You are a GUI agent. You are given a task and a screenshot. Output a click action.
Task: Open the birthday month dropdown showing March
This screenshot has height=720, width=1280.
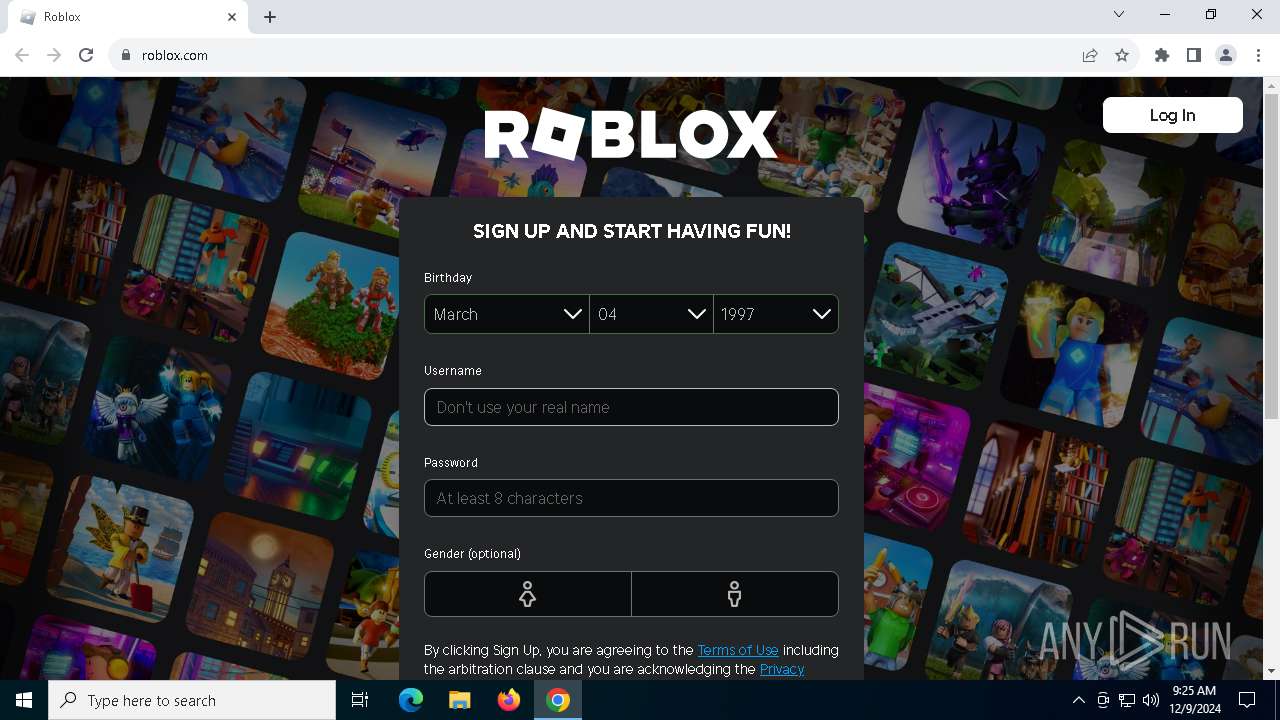(507, 314)
